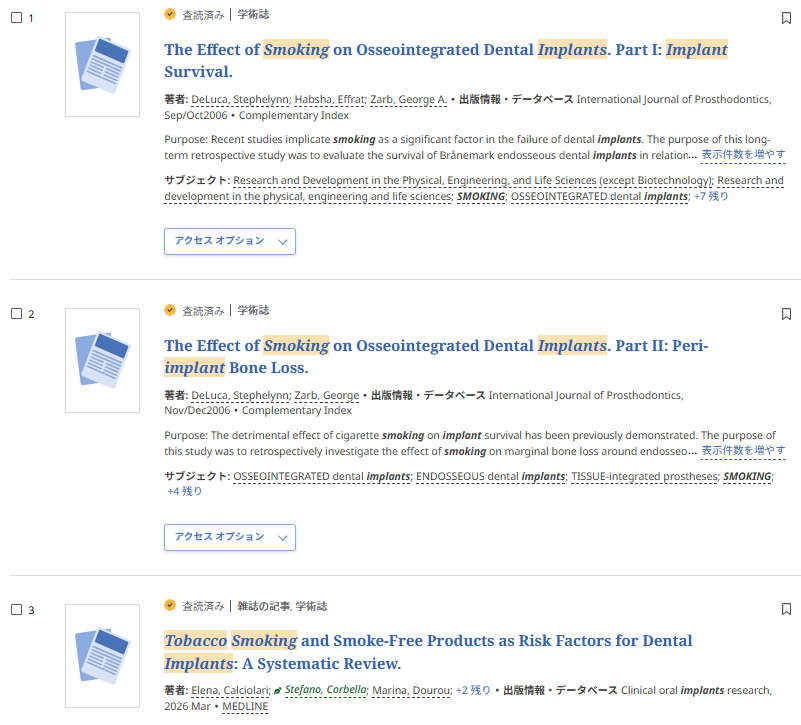Image resolution: width=801 pixels, height=725 pixels.
Task: Tick the checkbox for result 2
Action: [16, 314]
